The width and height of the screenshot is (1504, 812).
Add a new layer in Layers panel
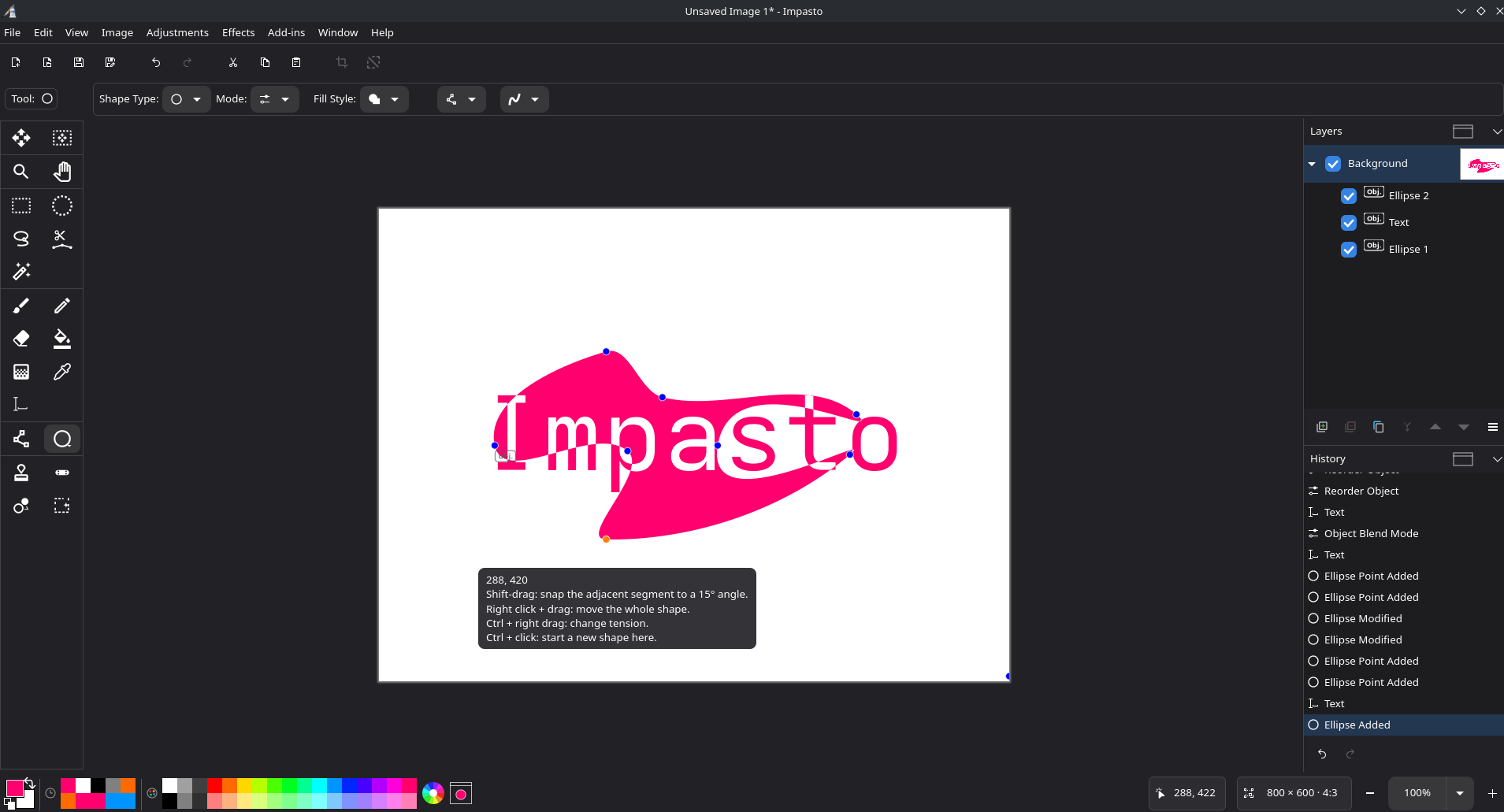[1322, 427]
